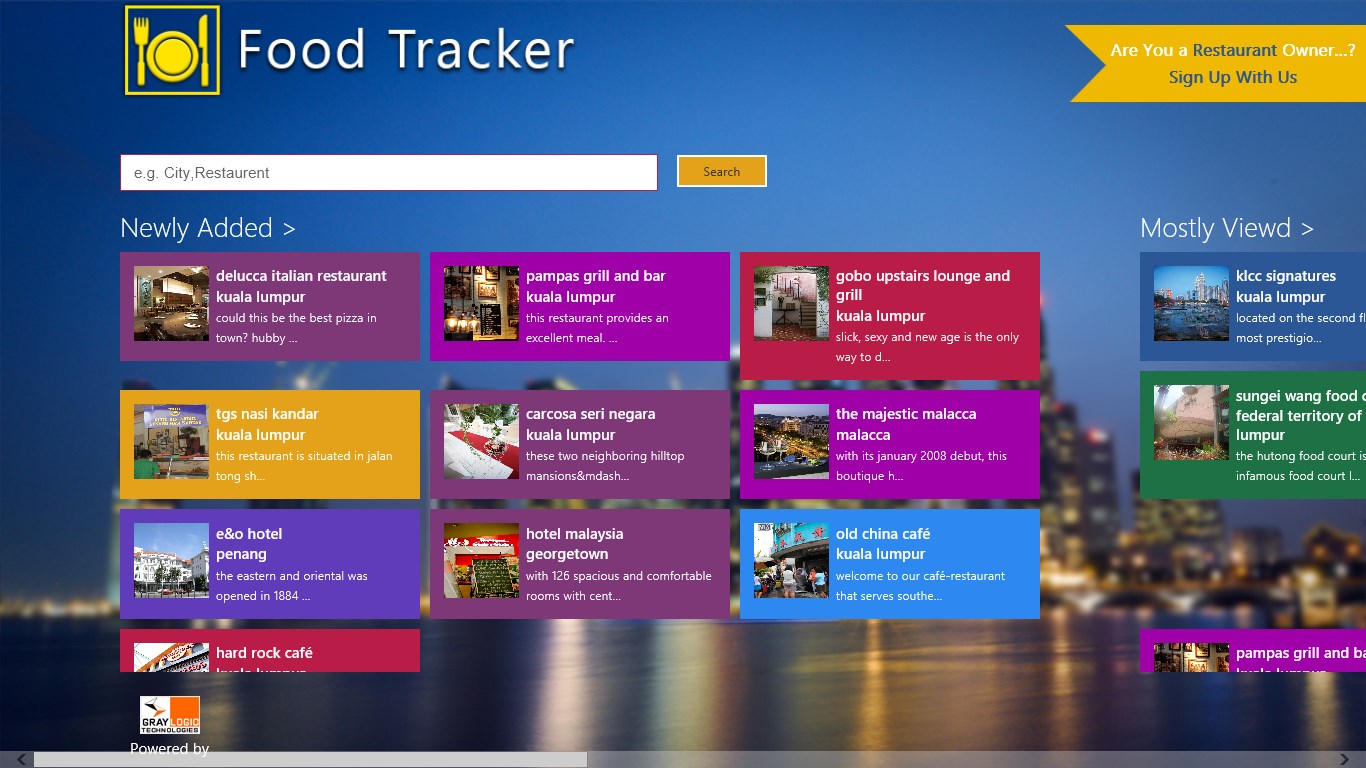The image size is (1366, 768).
Task: Click the city and restaurant search field
Action: 389,172
